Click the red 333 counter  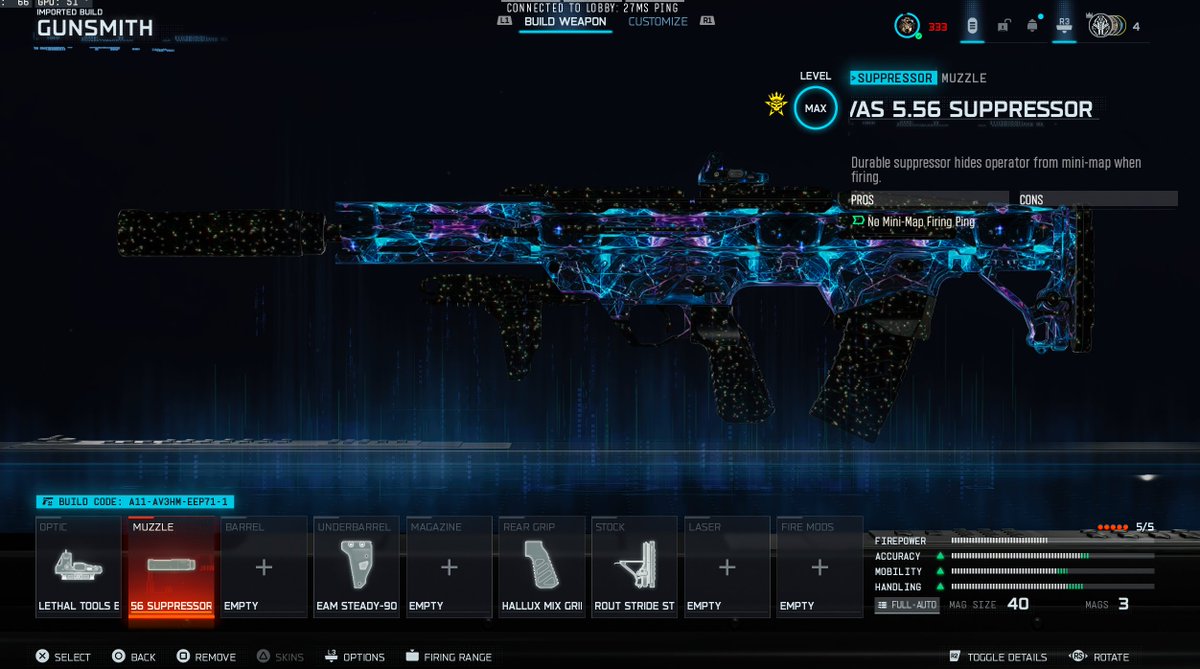937,27
